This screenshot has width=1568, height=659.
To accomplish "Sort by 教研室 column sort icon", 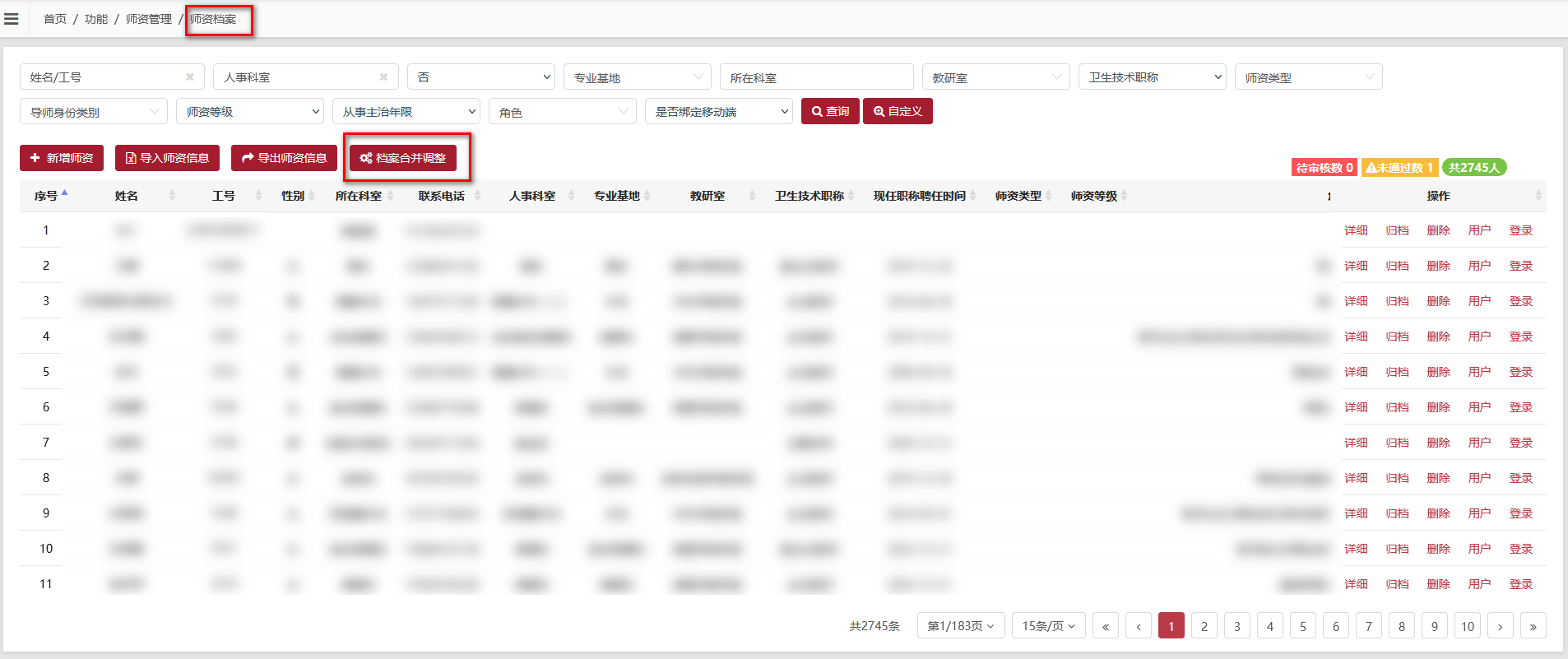I will click(x=752, y=196).
